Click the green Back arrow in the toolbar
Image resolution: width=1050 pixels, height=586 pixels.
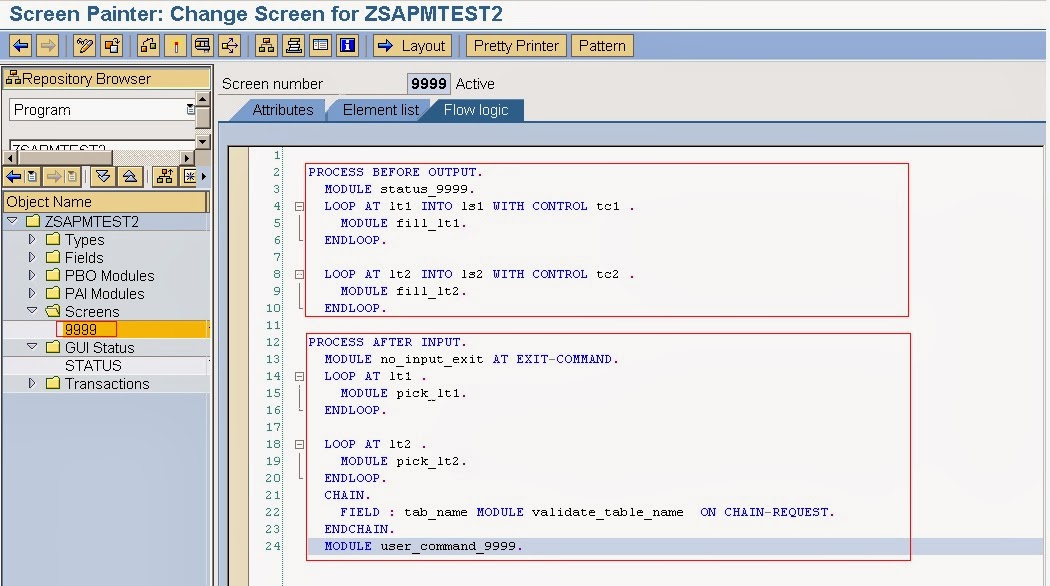pyautogui.click(x=18, y=45)
